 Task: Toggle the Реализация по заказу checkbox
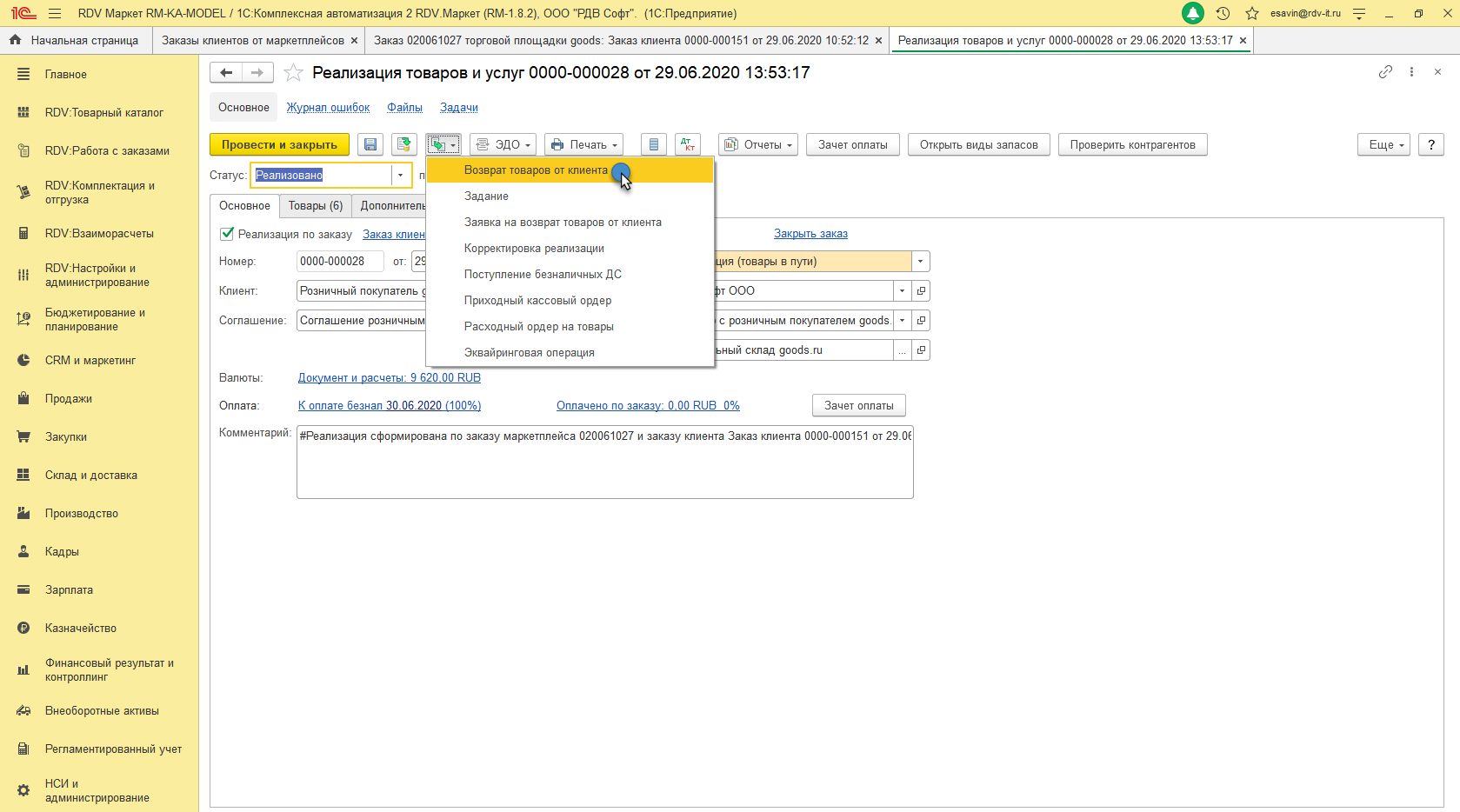point(227,234)
